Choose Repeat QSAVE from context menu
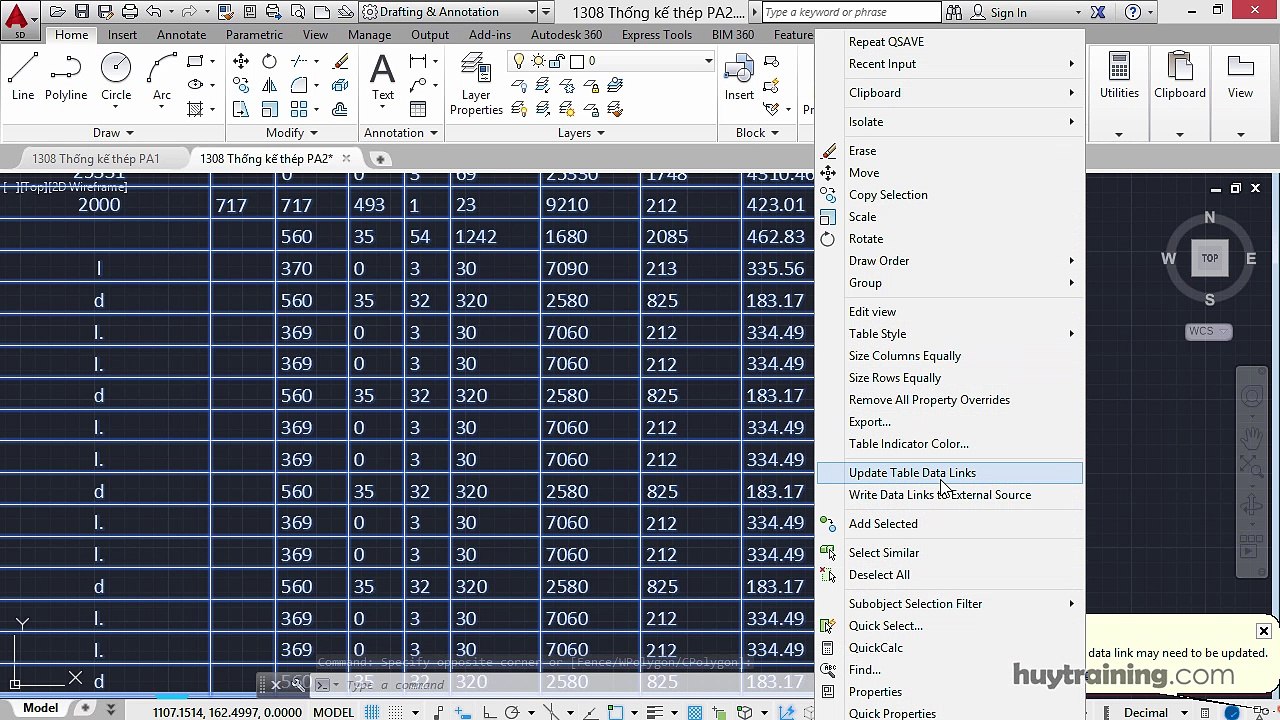The image size is (1280, 720). click(x=950, y=42)
